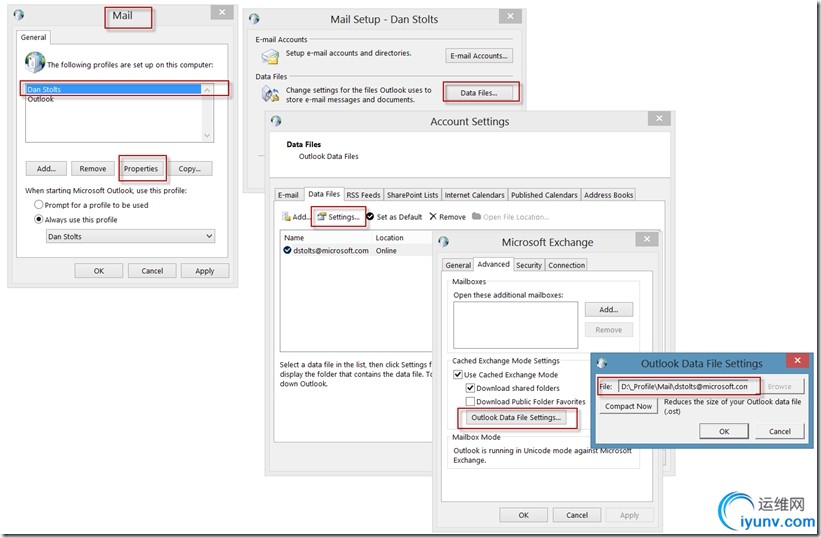Open SharePoint Lists tab
This screenshot has height=538, width=821.
[x=413, y=195]
